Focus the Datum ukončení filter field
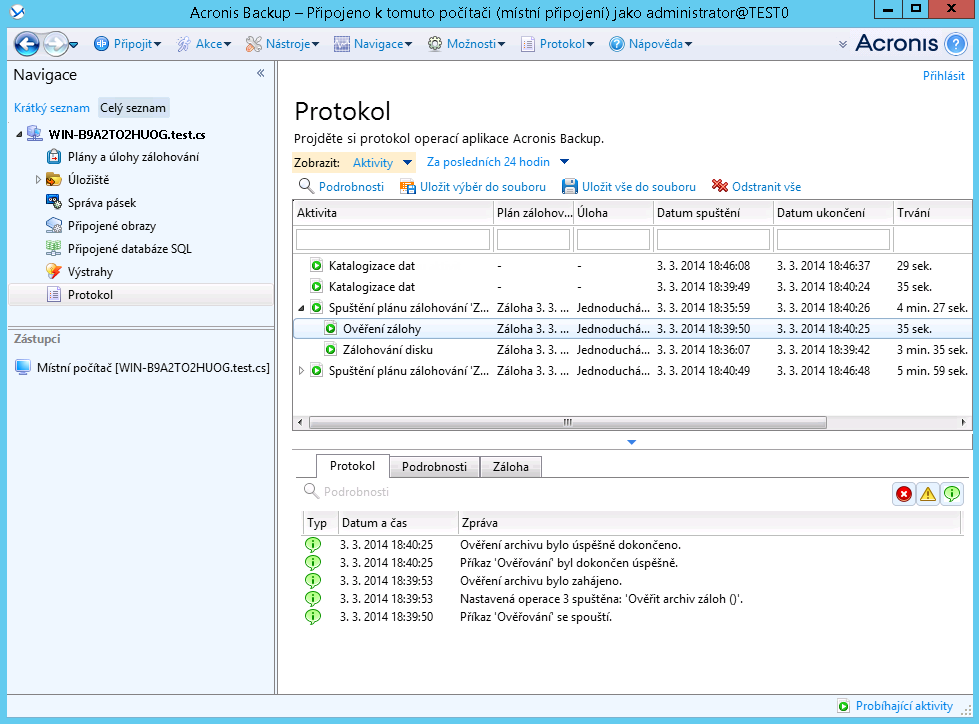This screenshot has width=979, height=724. [x=833, y=239]
